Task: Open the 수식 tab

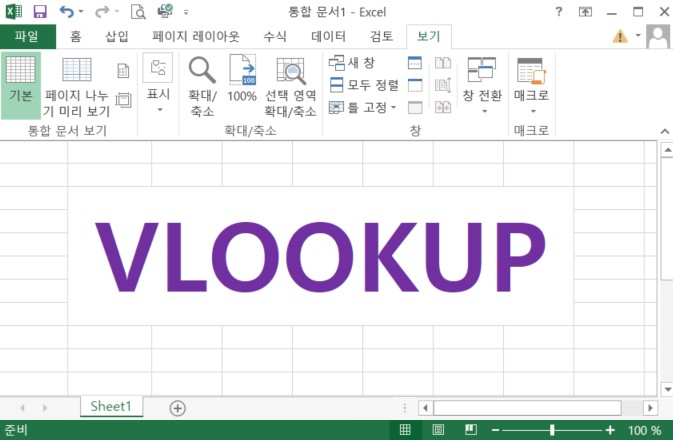Action: coord(275,36)
